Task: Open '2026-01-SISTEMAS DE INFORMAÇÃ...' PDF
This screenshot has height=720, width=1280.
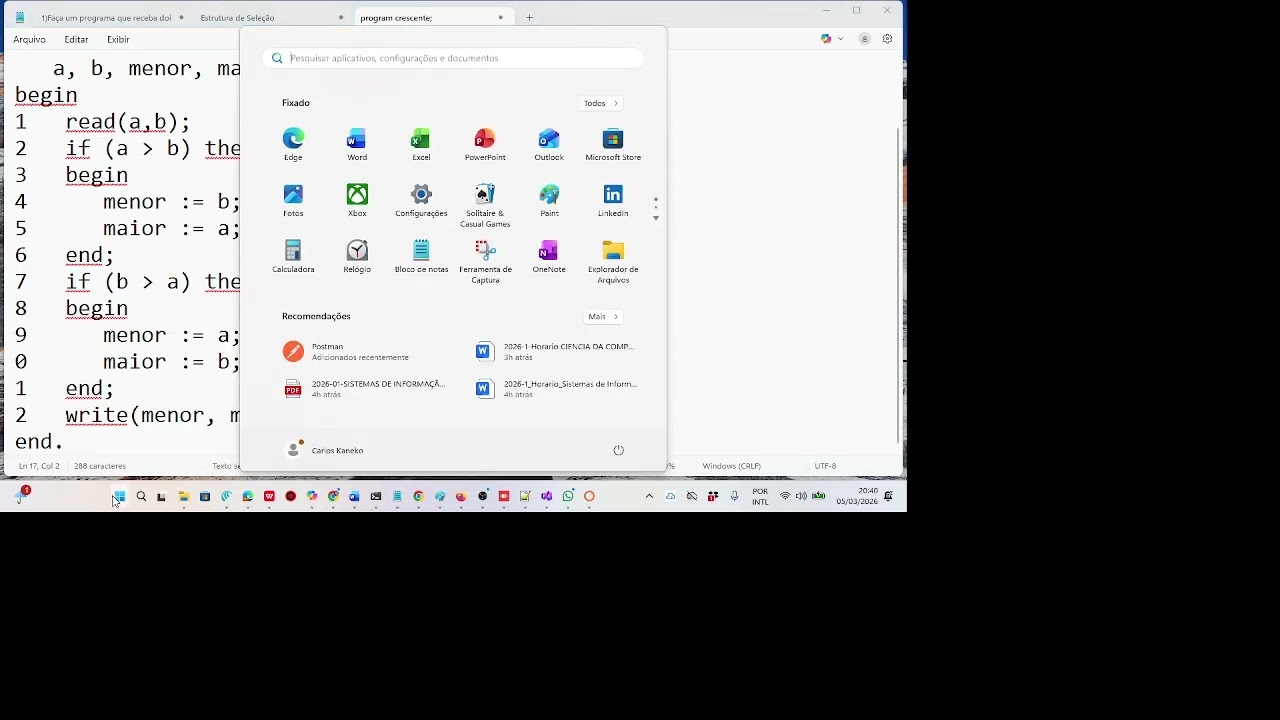Action: point(364,388)
